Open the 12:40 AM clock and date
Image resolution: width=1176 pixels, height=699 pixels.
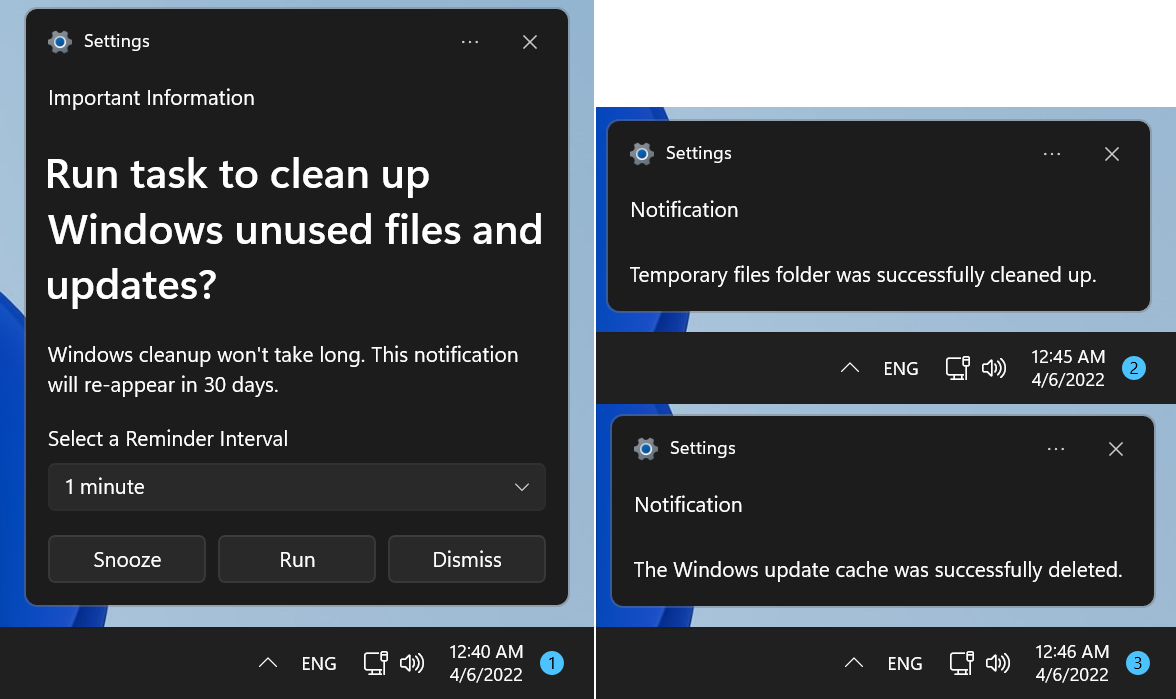click(x=486, y=663)
